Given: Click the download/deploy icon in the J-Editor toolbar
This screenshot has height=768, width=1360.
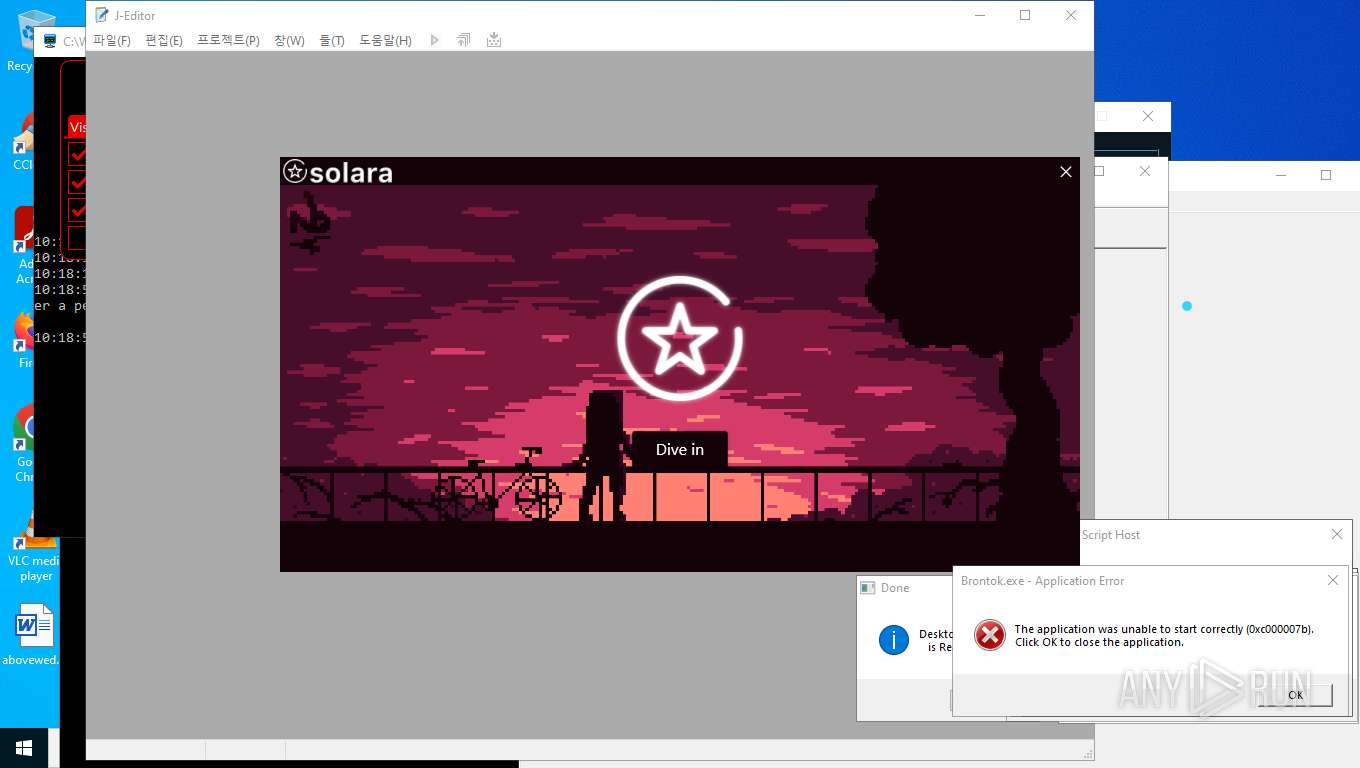Looking at the screenshot, I should tap(493, 40).
